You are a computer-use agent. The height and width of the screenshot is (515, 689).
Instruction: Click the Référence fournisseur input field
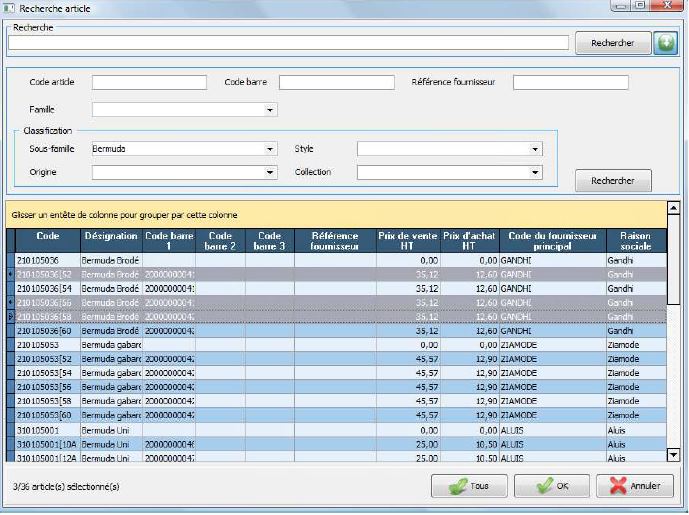tap(570, 82)
